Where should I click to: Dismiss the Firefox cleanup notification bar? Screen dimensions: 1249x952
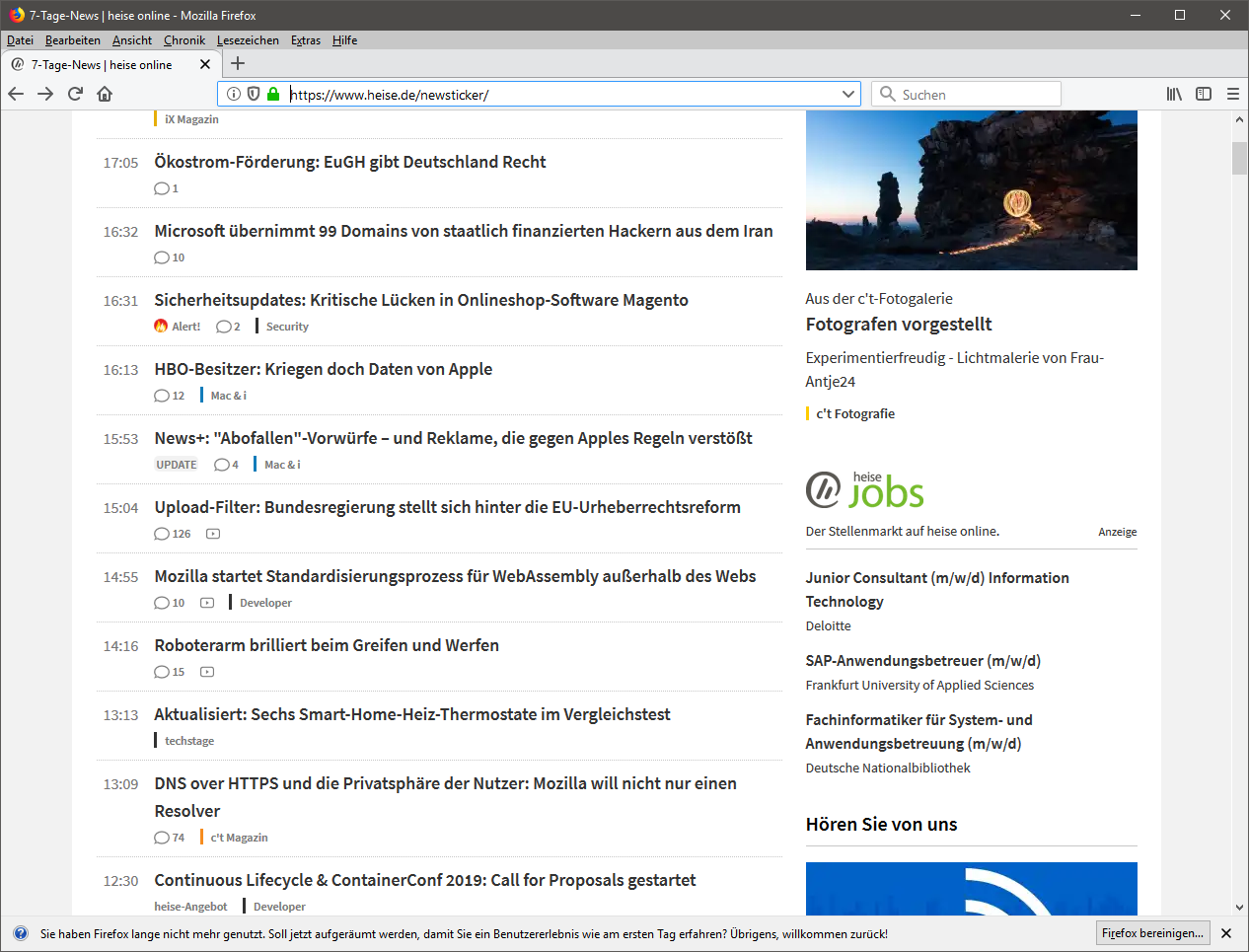[x=1226, y=933]
